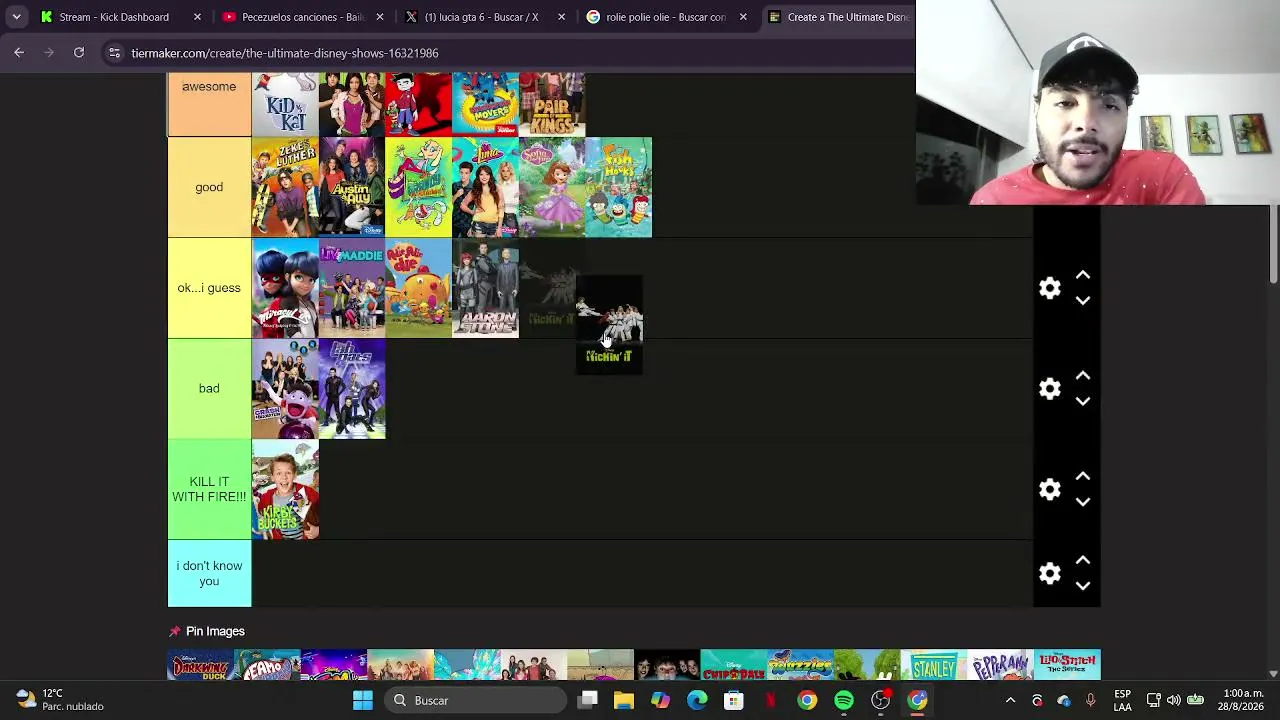Click the 'good' tier label
Image resolution: width=1280 pixels, height=720 pixels.
[x=209, y=187]
